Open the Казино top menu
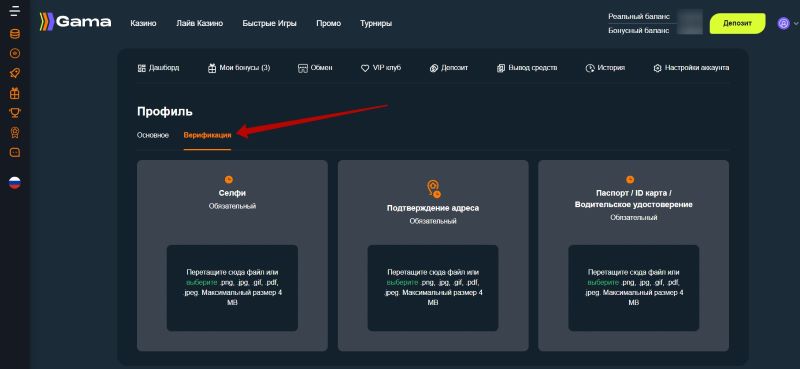This screenshot has width=800, height=369. tap(143, 23)
